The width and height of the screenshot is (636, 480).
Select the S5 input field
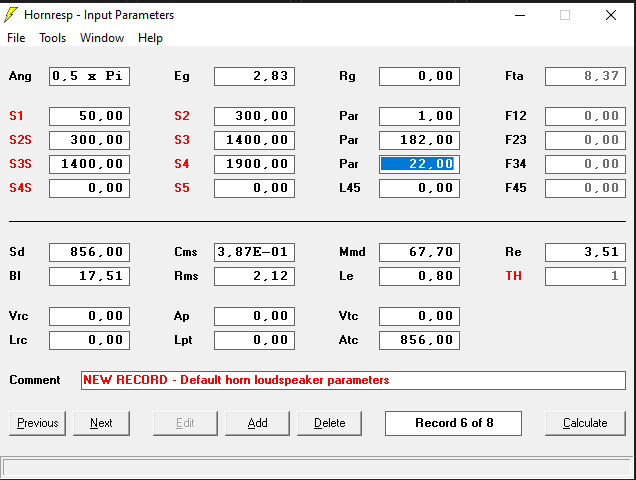(x=254, y=188)
